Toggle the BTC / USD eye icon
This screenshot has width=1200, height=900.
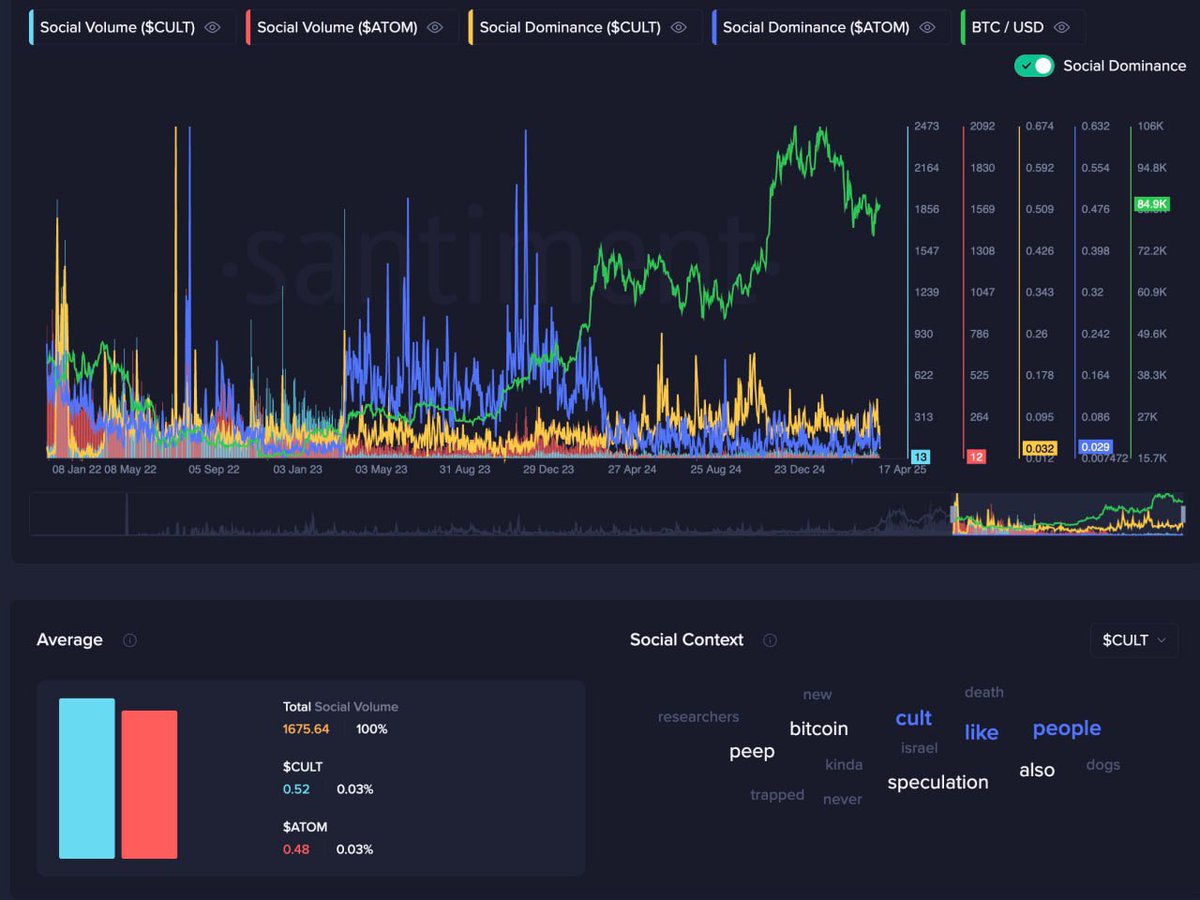pyautogui.click(x=1062, y=28)
